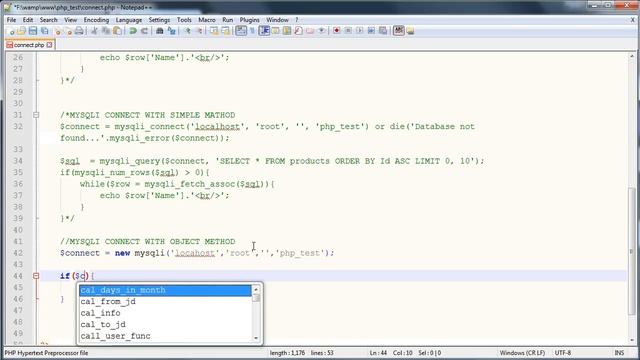Image resolution: width=640 pixels, height=360 pixels.
Task: Open the Run menu
Action: (x=227, y=20)
